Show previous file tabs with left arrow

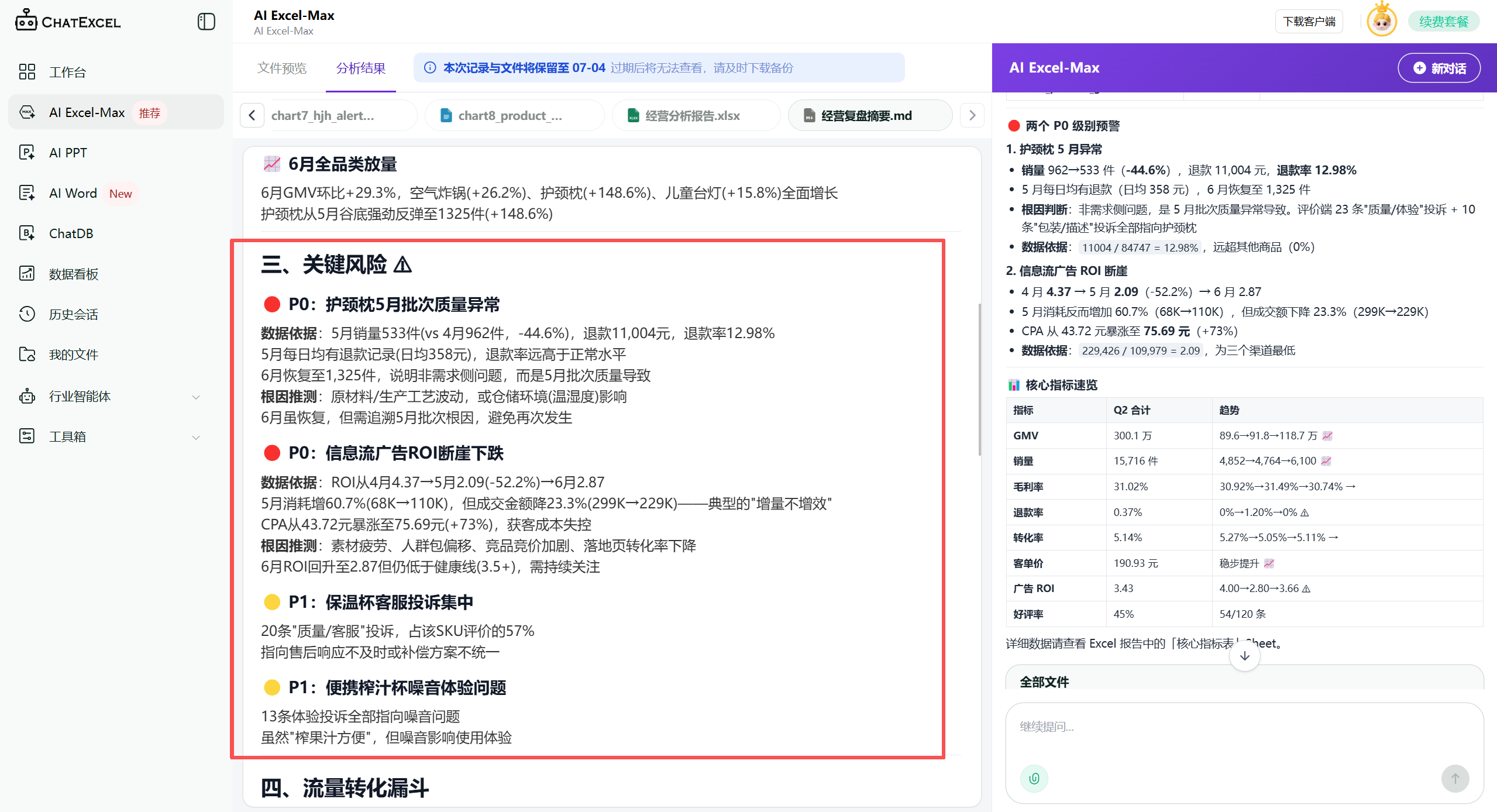pyautogui.click(x=252, y=115)
